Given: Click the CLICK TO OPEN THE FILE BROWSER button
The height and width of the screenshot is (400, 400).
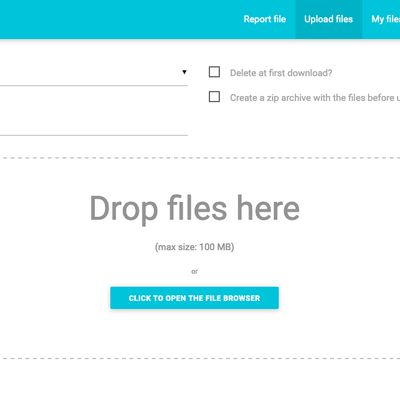Looking at the screenshot, I should 194,298.
